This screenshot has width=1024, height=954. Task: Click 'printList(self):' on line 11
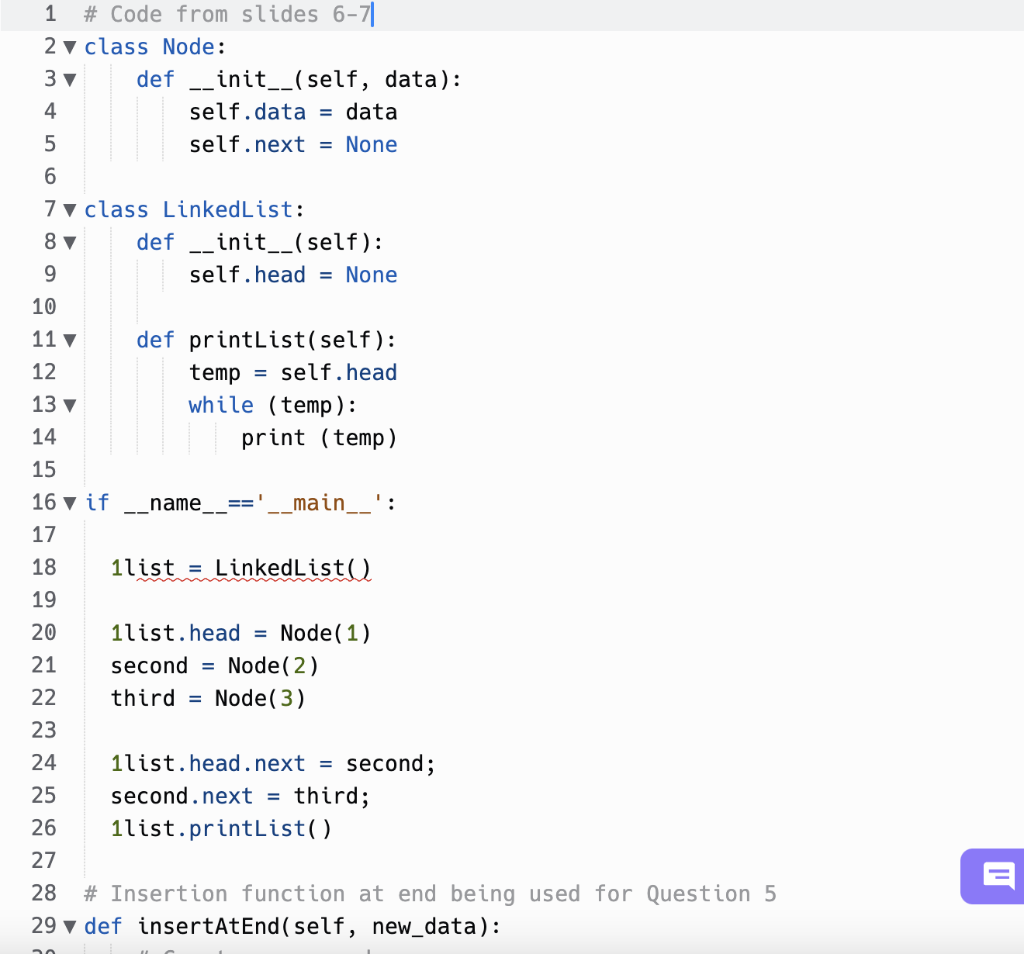pos(293,340)
